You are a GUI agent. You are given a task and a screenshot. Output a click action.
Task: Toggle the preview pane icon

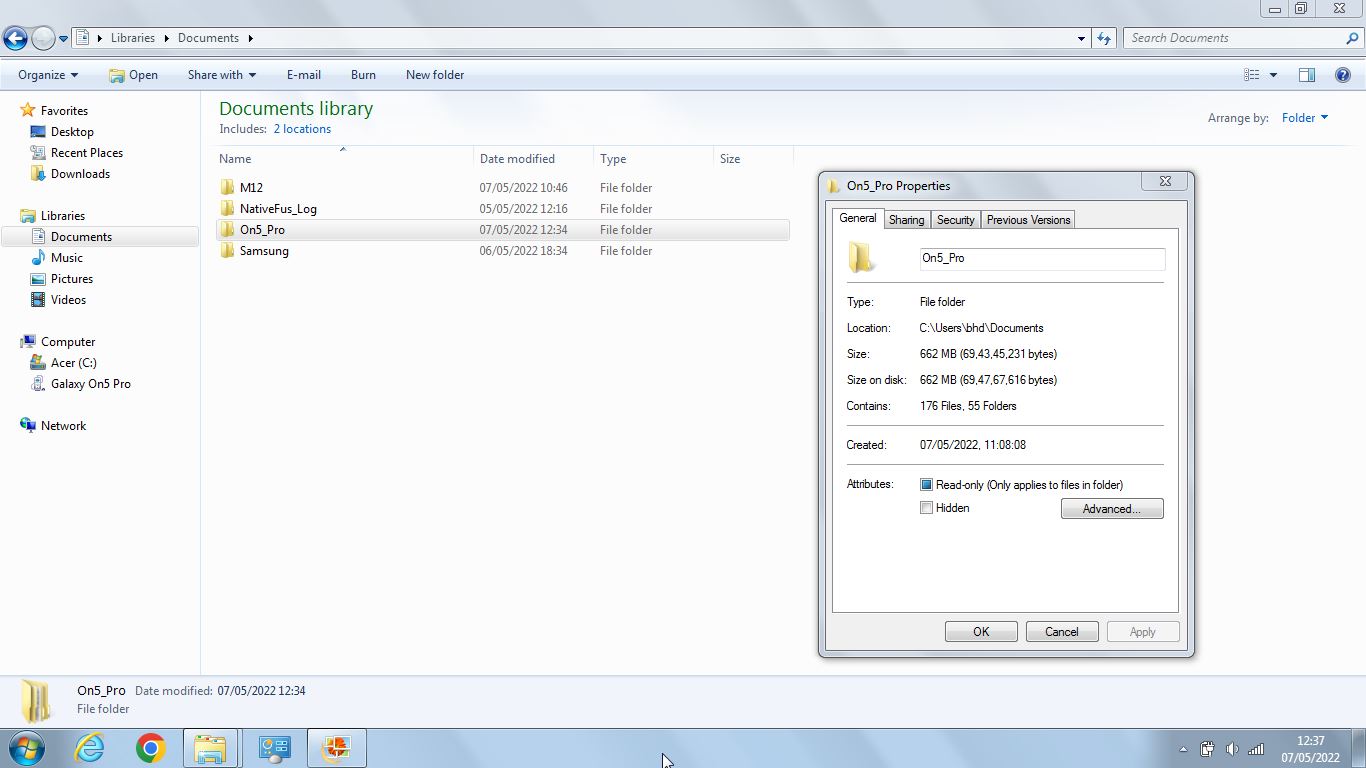[1306, 75]
